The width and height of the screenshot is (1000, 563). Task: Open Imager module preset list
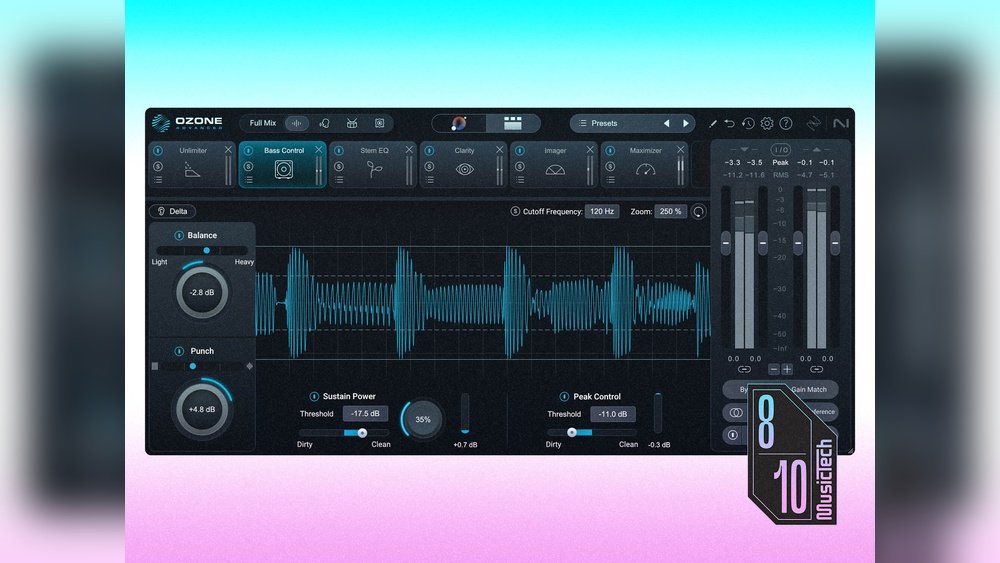[x=520, y=180]
